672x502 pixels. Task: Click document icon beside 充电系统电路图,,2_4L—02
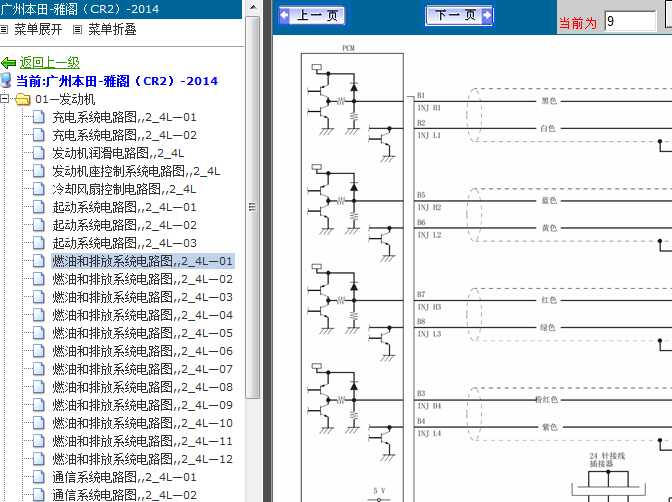coord(39,135)
